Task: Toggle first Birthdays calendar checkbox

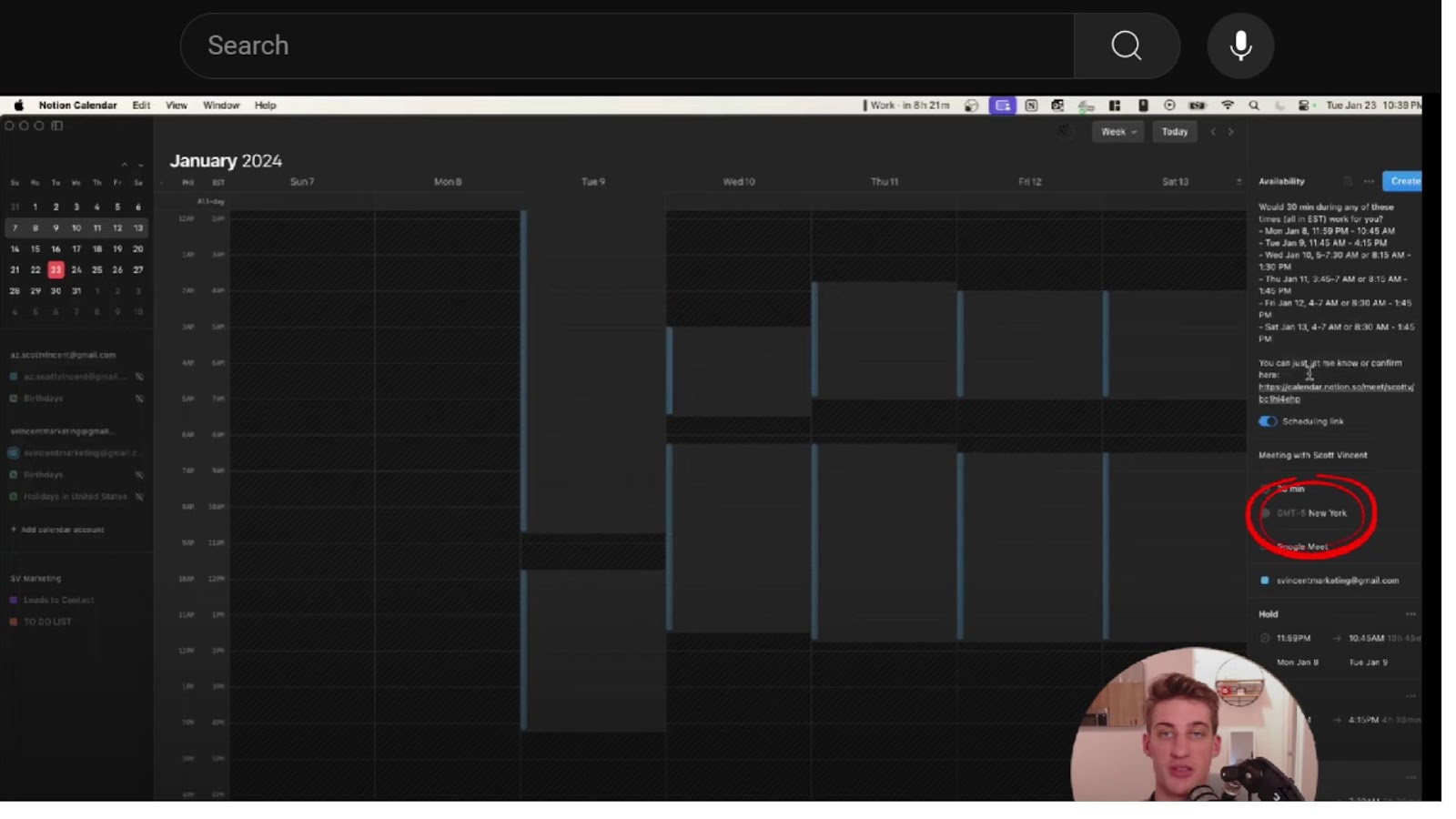Action: pos(14,399)
